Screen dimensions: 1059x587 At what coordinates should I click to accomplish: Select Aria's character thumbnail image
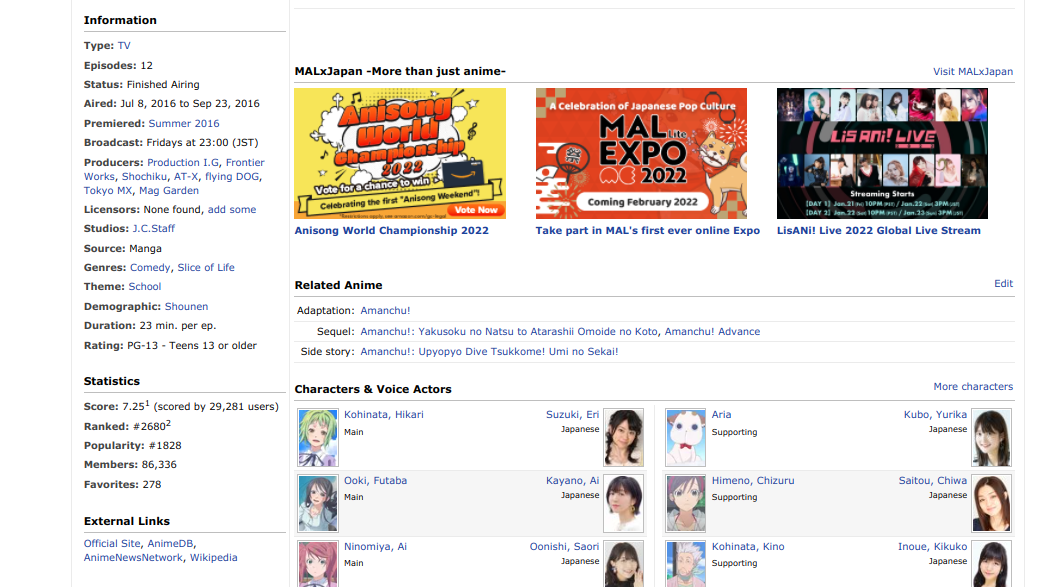pyautogui.click(x=686, y=437)
